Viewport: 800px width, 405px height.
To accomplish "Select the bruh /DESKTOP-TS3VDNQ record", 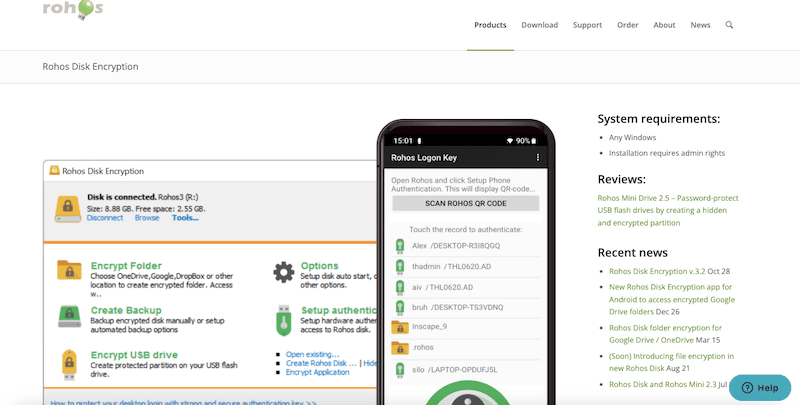I will coord(465,308).
